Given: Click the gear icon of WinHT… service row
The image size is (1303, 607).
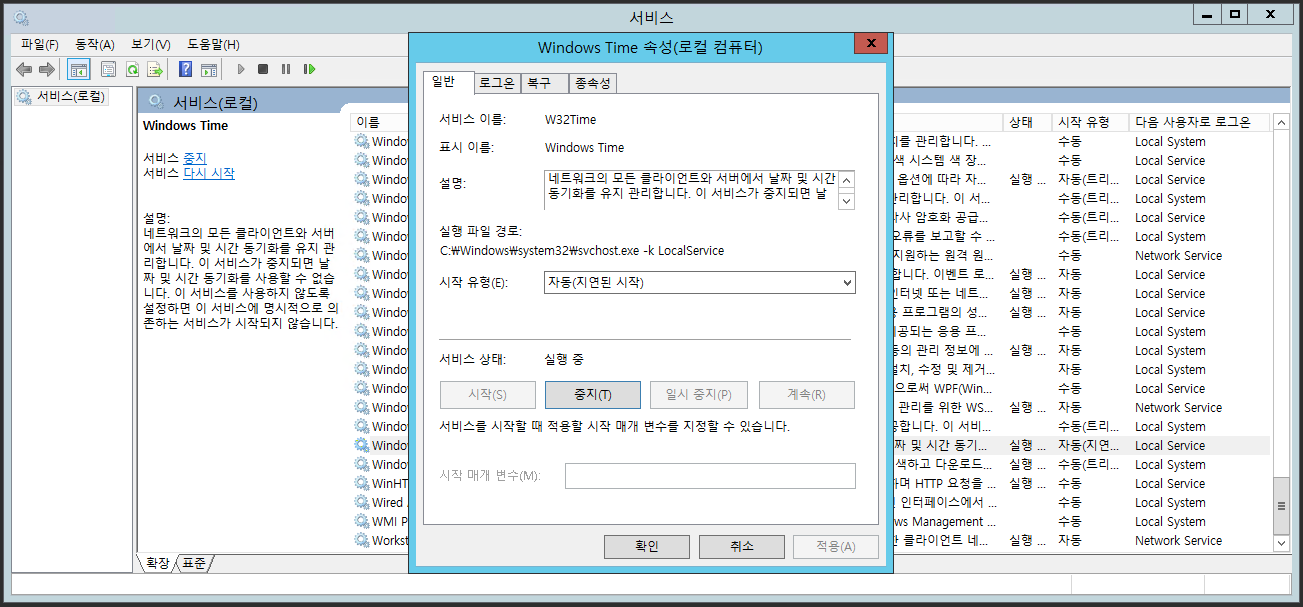Looking at the screenshot, I should (x=361, y=483).
